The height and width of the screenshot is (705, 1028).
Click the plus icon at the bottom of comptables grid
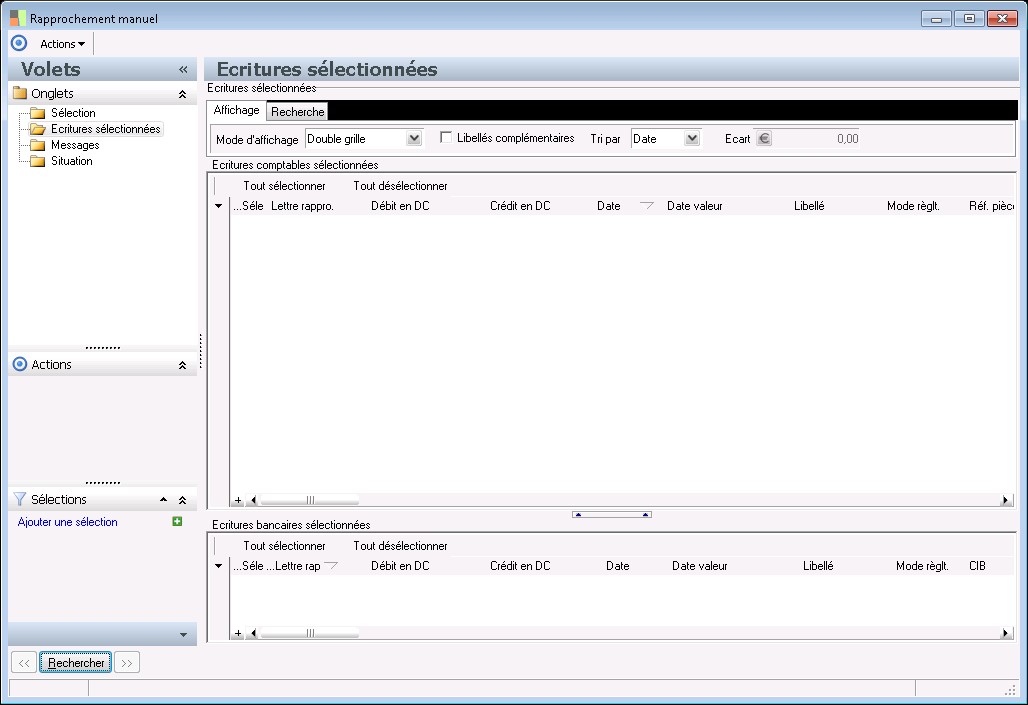pos(238,500)
